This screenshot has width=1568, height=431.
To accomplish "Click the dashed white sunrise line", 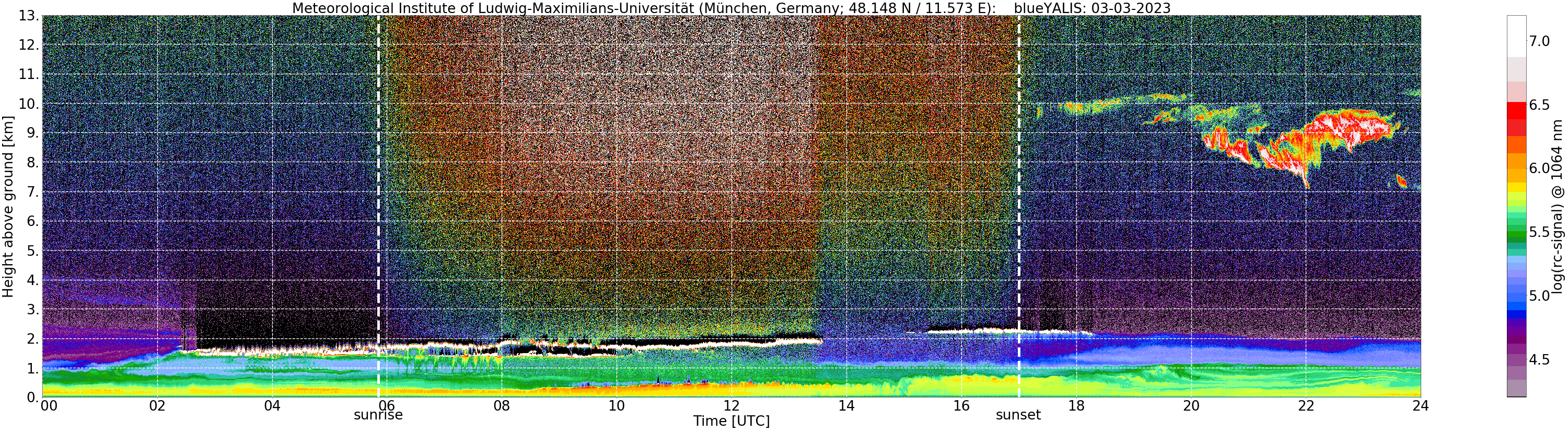I will click(x=378, y=207).
